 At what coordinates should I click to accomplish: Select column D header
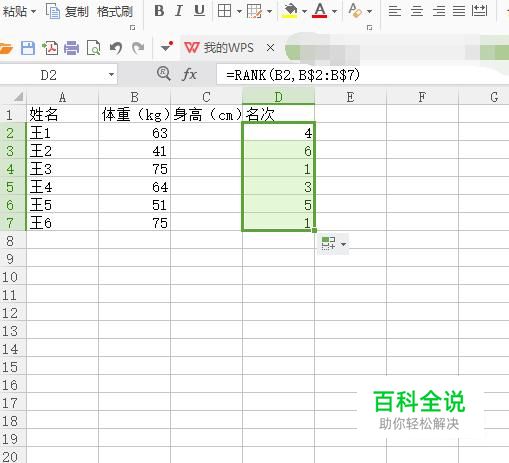coord(278,97)
